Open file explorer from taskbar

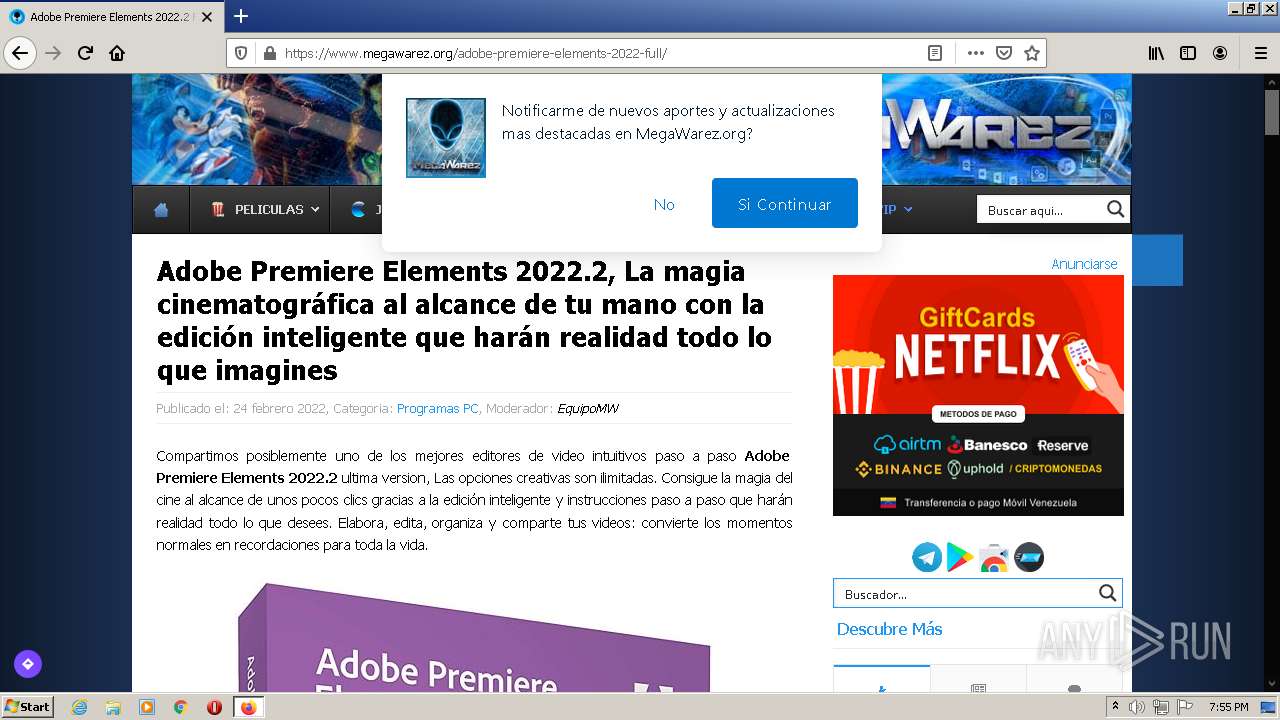[113, 707]
